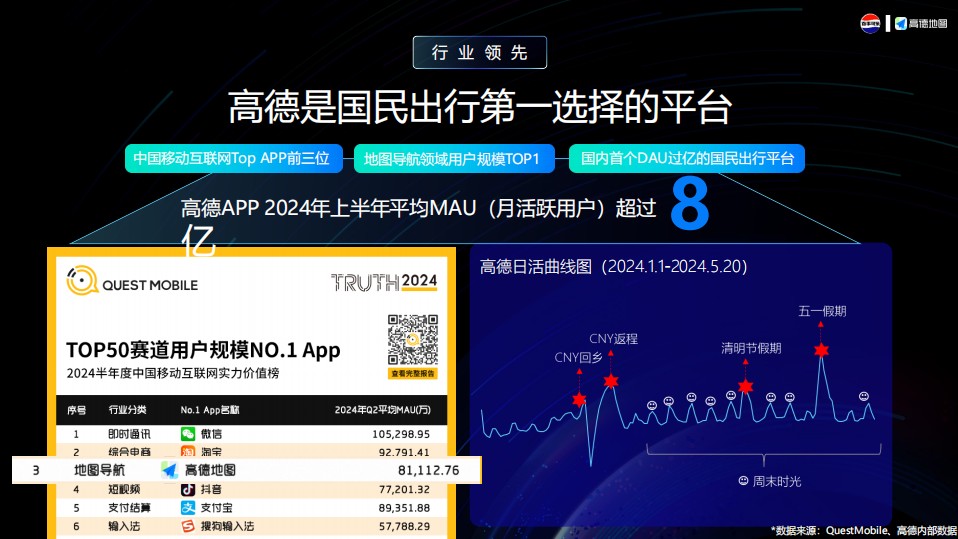Click the value 81,112.76

(428, 470)
